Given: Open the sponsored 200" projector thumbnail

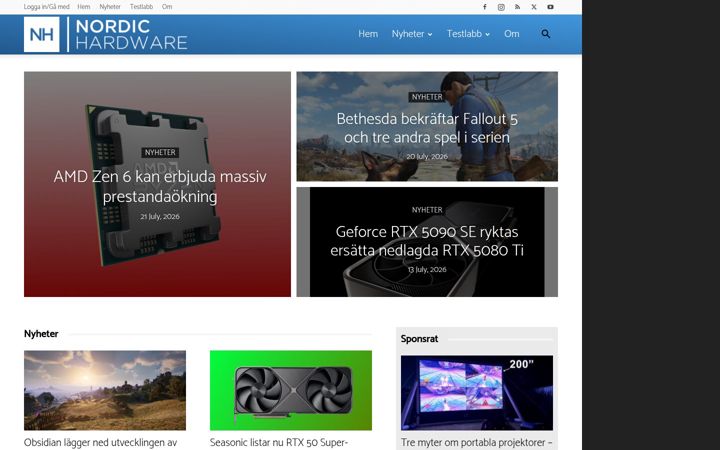Looking at the screenshot, I should 477,393.
